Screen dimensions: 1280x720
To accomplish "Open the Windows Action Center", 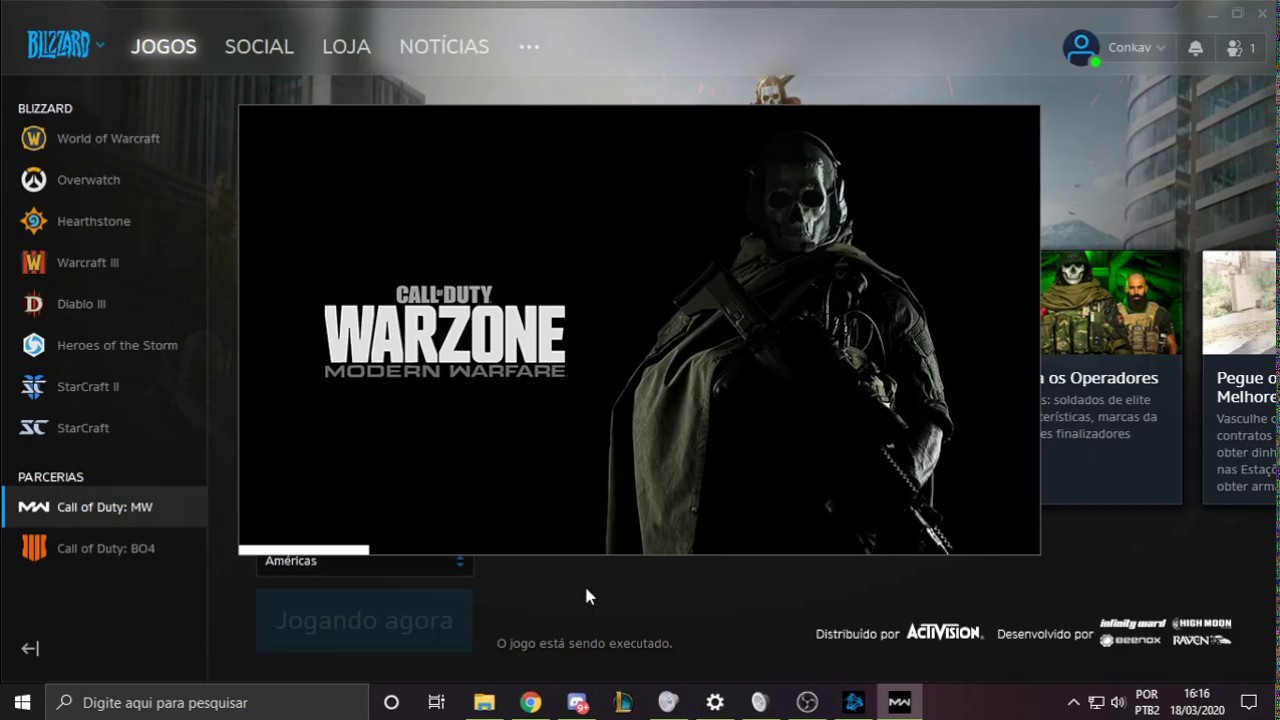I will tap(1248, 702).
